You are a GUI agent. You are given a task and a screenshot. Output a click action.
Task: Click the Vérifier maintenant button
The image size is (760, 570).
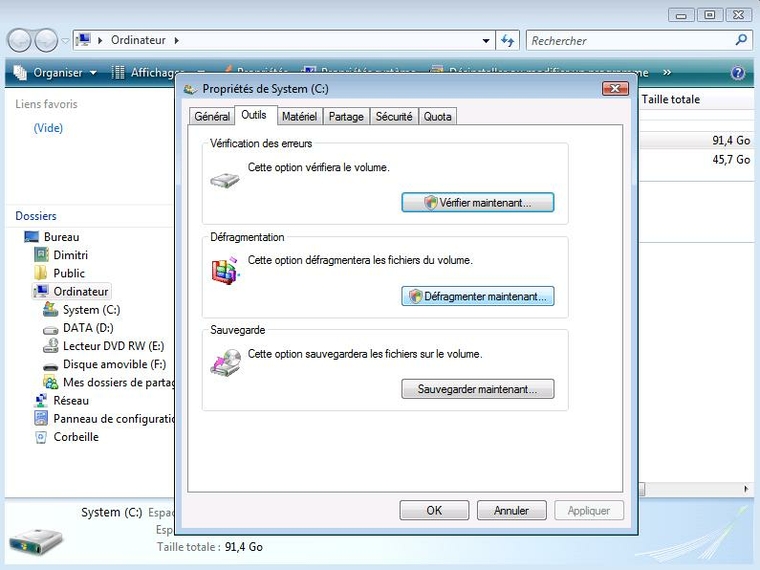(477, 203)
